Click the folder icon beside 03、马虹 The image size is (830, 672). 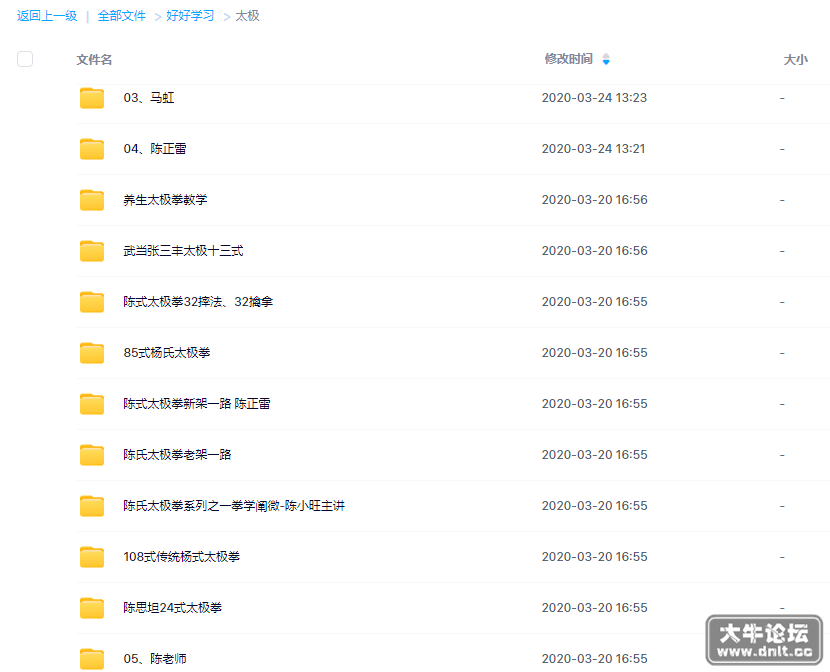92,98
